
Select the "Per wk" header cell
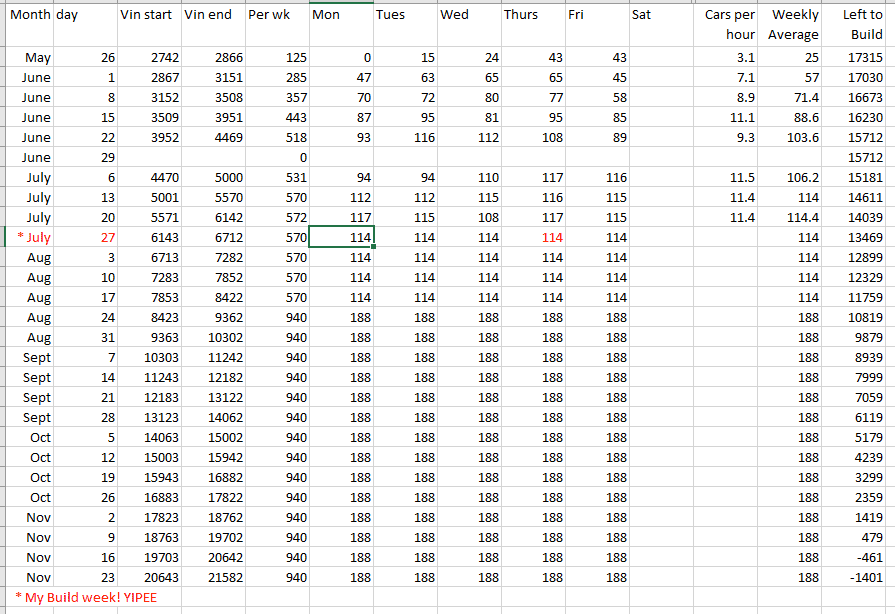click(276, 16)
